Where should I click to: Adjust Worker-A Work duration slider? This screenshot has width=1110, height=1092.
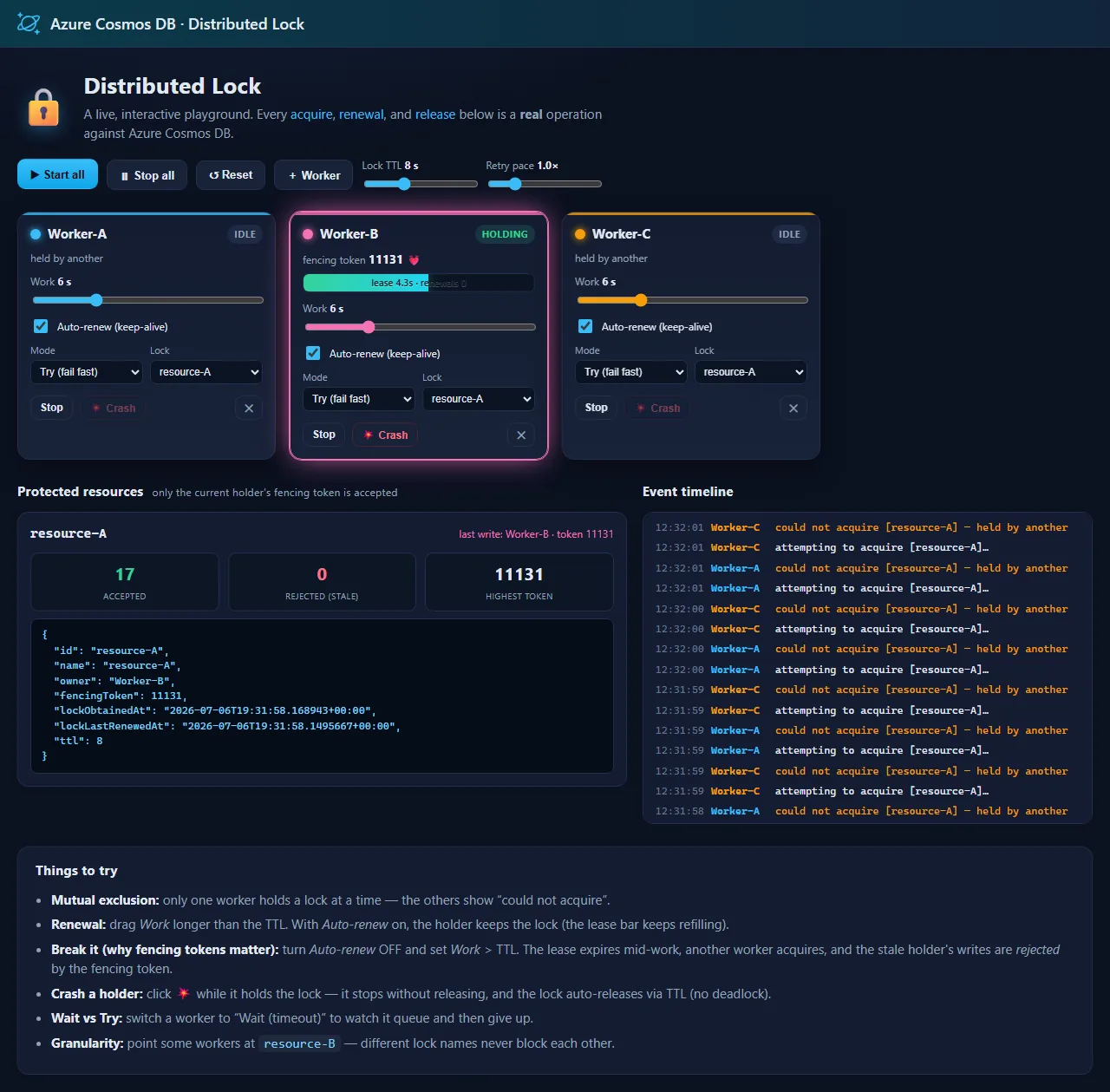147,300
